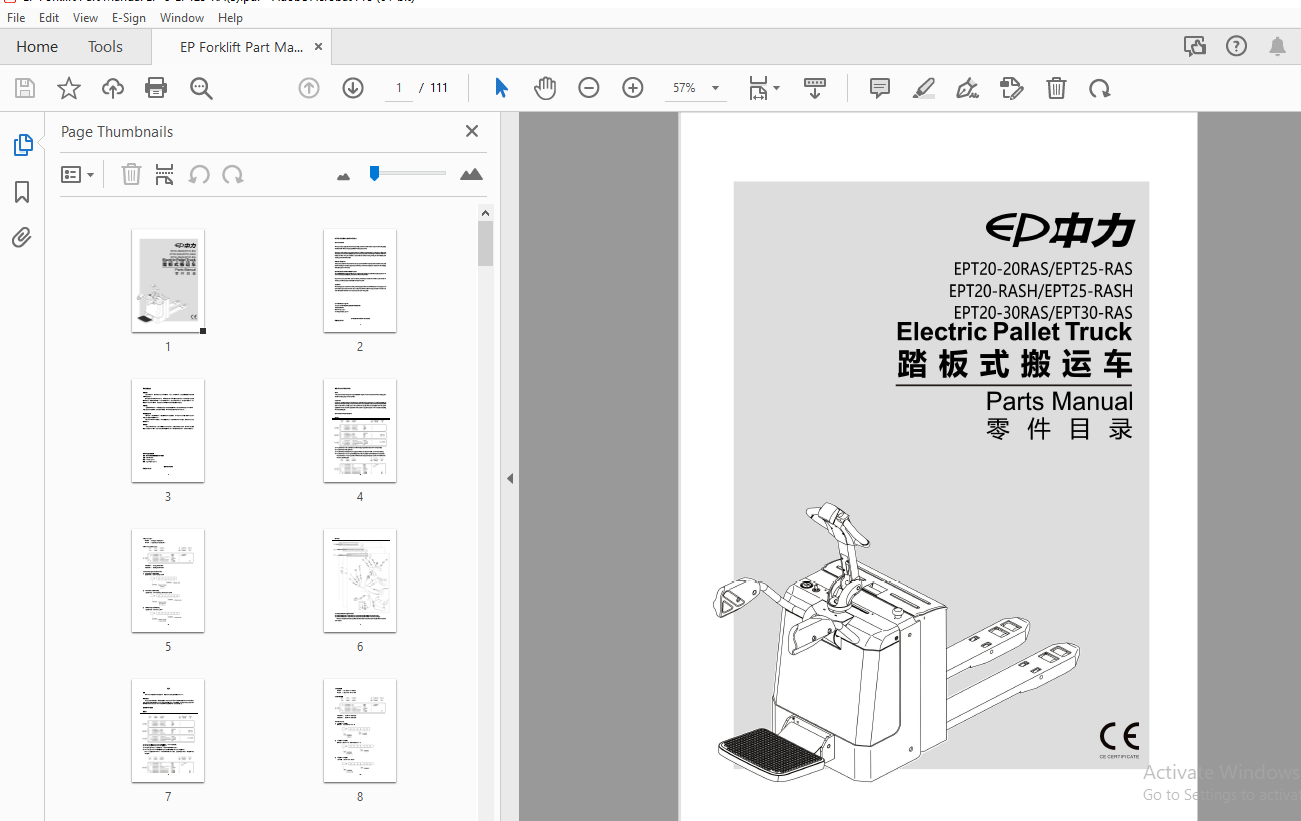Activate the Hand pan tool
Image resolution: width=1301 pixels, height=821 pixels.
pos(544,88)
